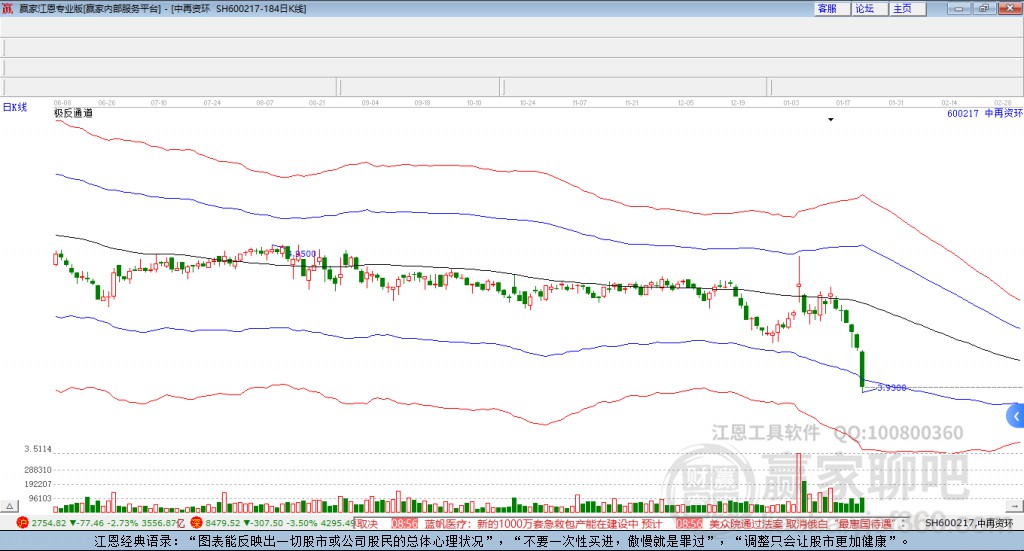The width and height of the screenshot is (1024, 551).
Task: Click the orange 深 Shenzhen index icon
Action: pyautogui.click(x=196, y=523)
